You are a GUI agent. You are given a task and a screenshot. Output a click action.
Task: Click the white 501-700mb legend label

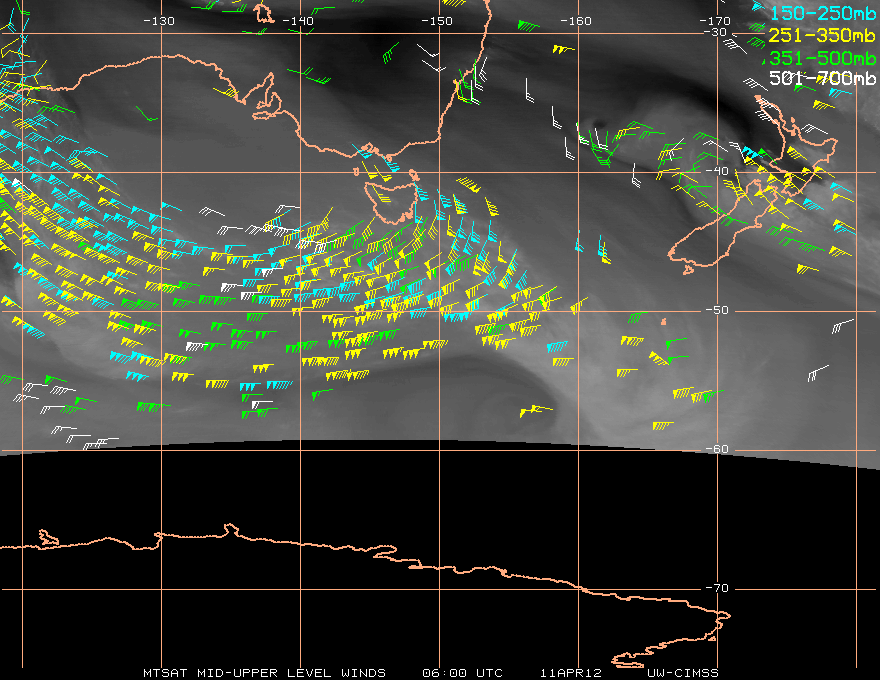point(823,77)
